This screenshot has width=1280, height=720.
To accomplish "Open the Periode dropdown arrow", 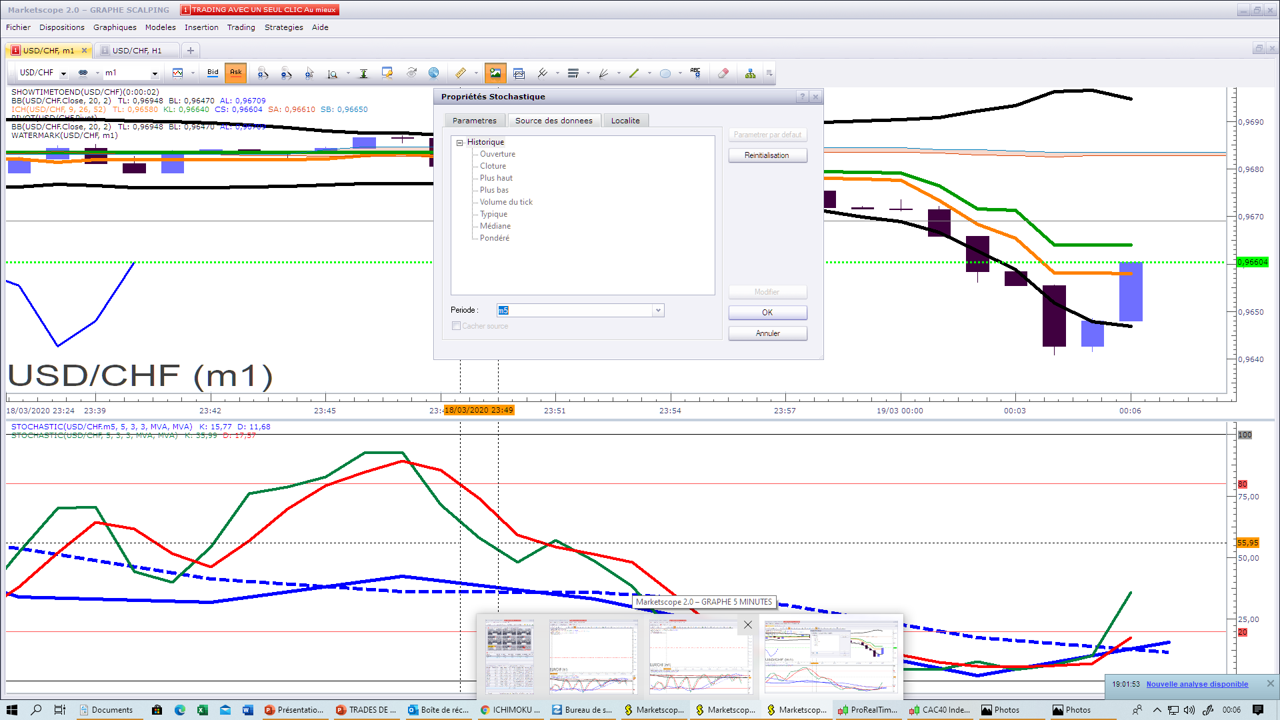I will [658, 310].
